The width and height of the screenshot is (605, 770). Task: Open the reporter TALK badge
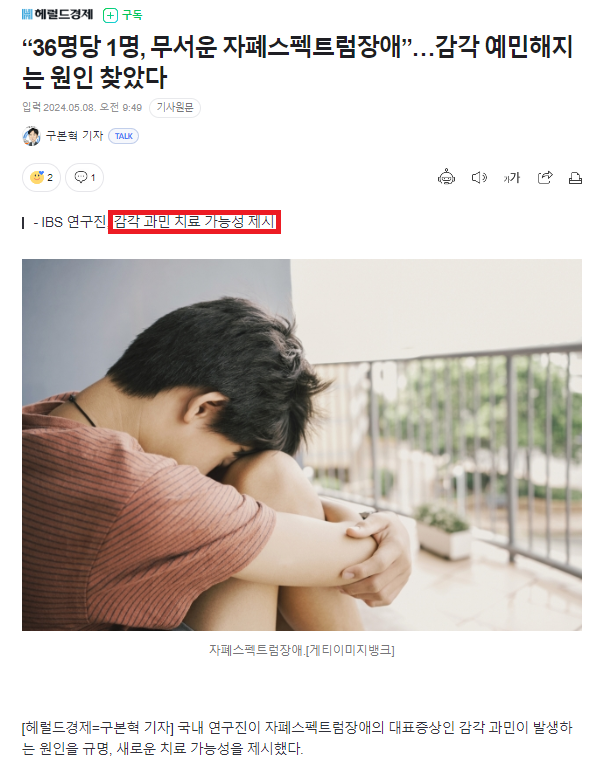[x=124, y=136]
